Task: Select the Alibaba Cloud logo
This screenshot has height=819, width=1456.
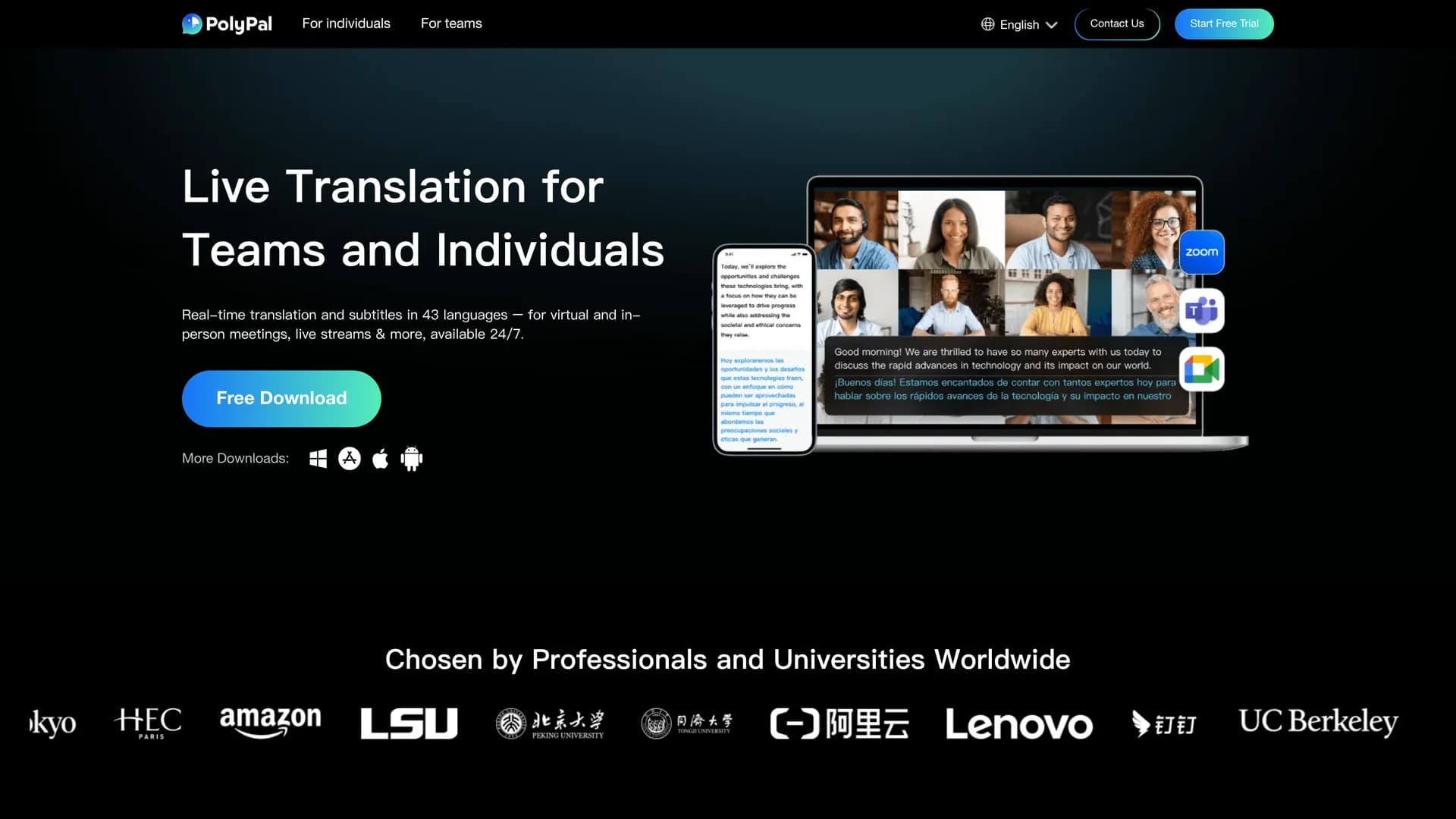Action: [839, 723]
